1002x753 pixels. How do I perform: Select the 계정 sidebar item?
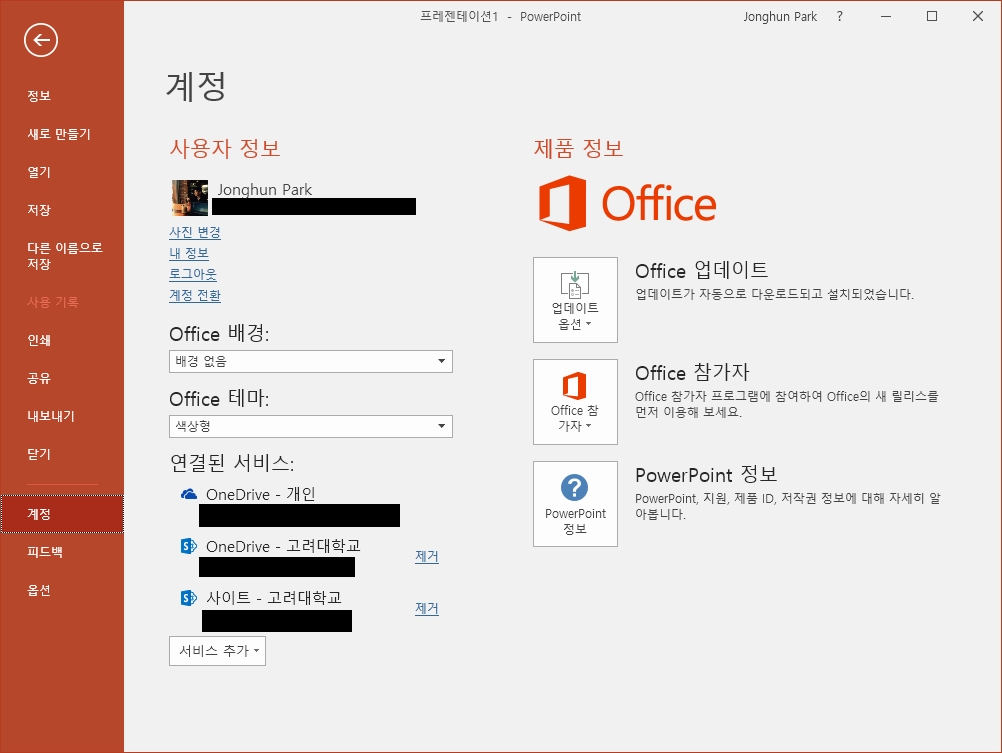(62, 514)
